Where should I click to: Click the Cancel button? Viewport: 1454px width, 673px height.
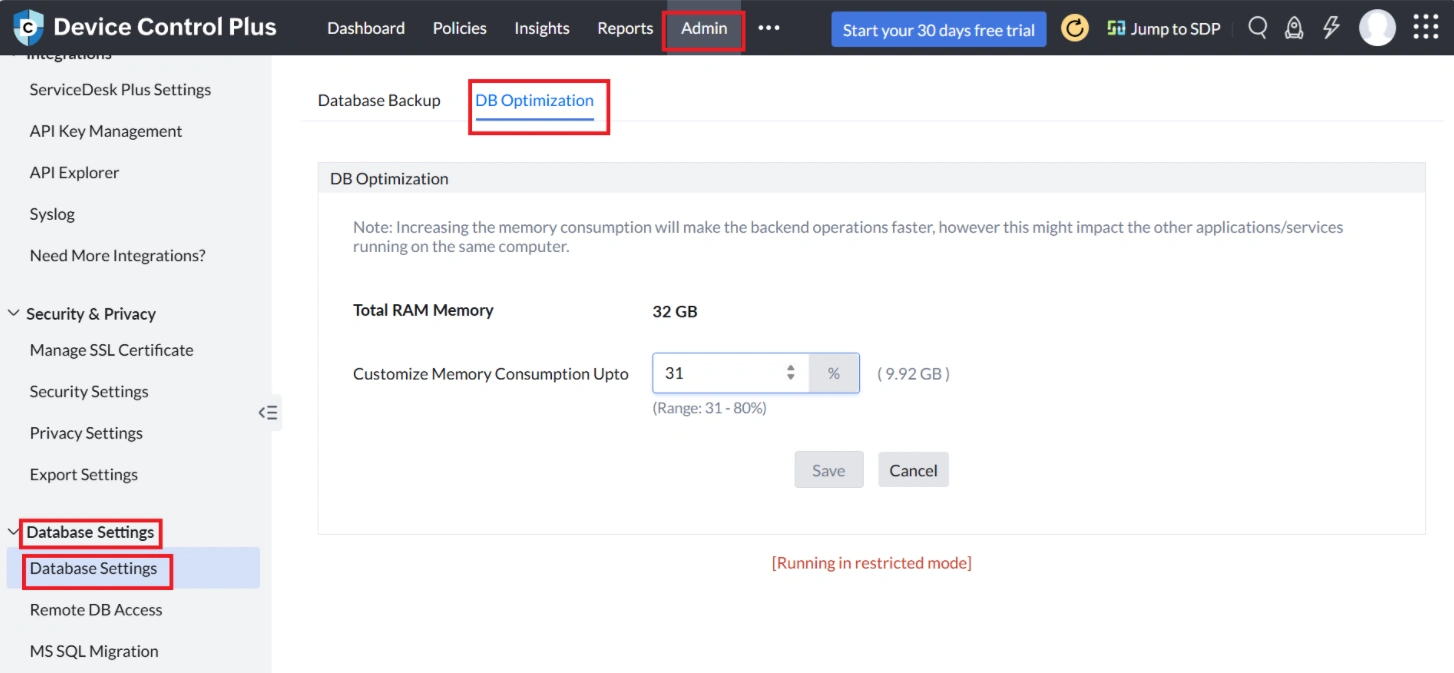(x=913, y=470)
